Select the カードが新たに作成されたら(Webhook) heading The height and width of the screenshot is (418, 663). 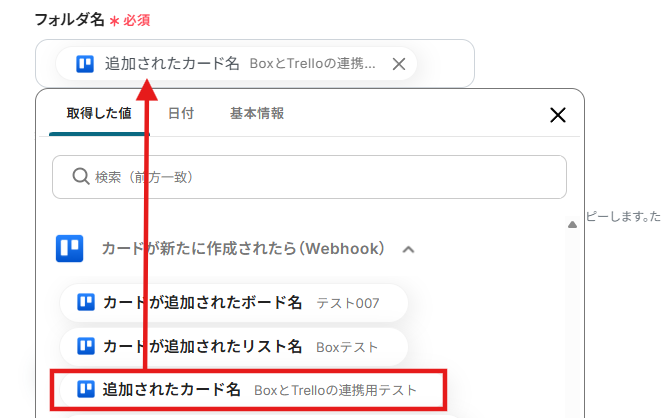(x=243, y=249)
